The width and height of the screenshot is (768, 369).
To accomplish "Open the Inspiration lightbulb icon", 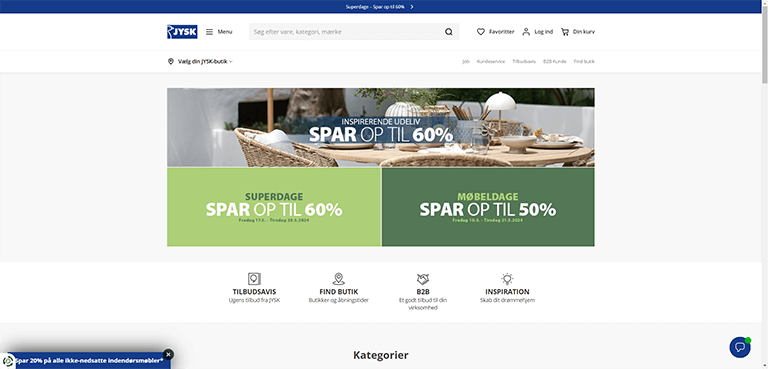I will [x=507, y=279].
